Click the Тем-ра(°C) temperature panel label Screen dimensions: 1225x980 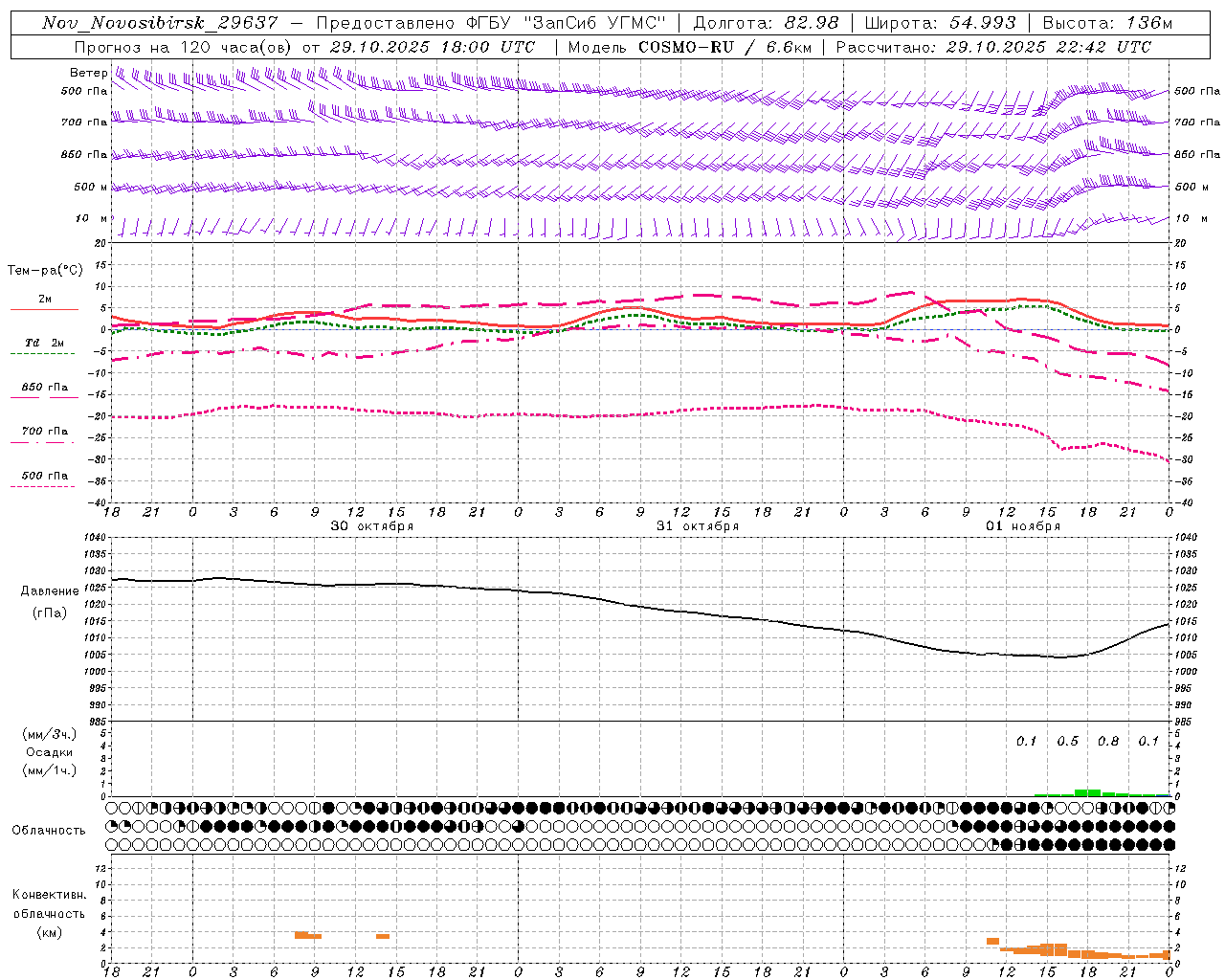(x=45, y=271)
